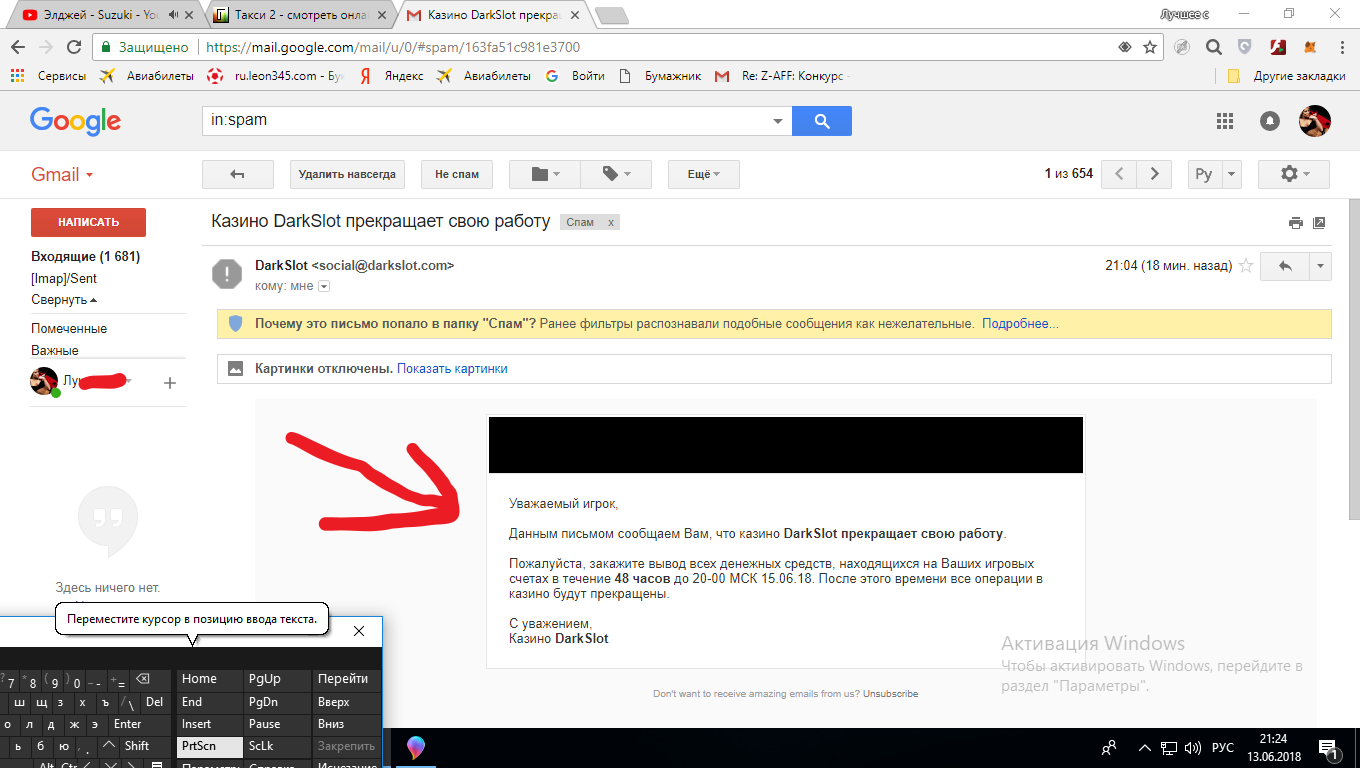Viewport: 1360px width, 768px height.
Task: Click the Gmail search magnifier button
Action: [822, 121]
